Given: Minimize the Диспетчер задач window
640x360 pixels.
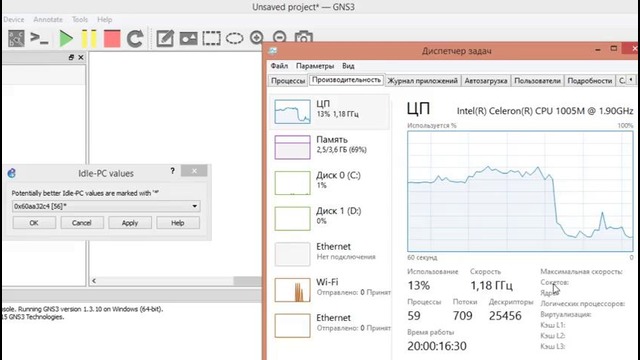Looking at the screenshot, I should [x=598, y=50].
